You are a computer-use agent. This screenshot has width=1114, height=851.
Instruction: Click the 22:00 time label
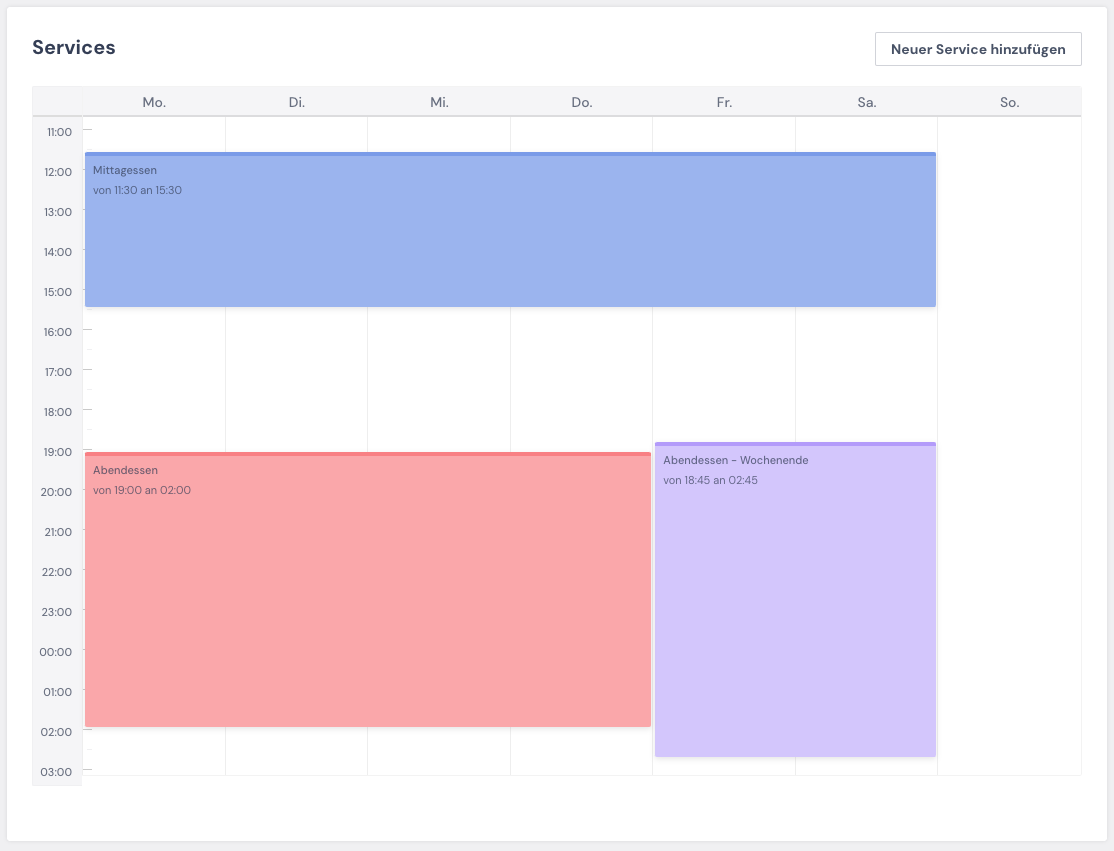(57, 572)
